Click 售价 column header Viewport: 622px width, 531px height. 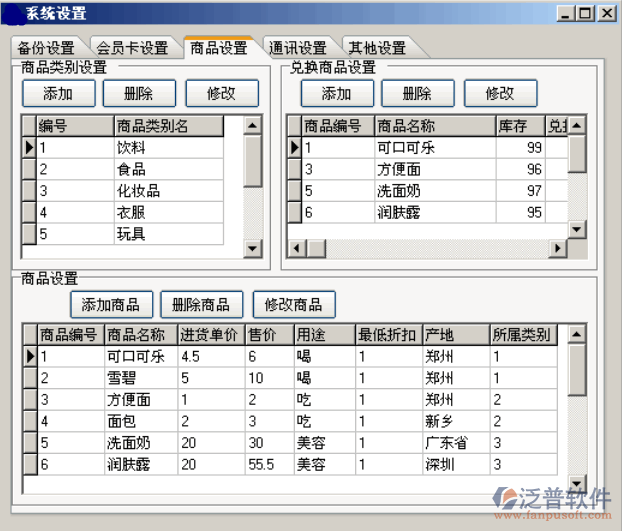[270, 335]
